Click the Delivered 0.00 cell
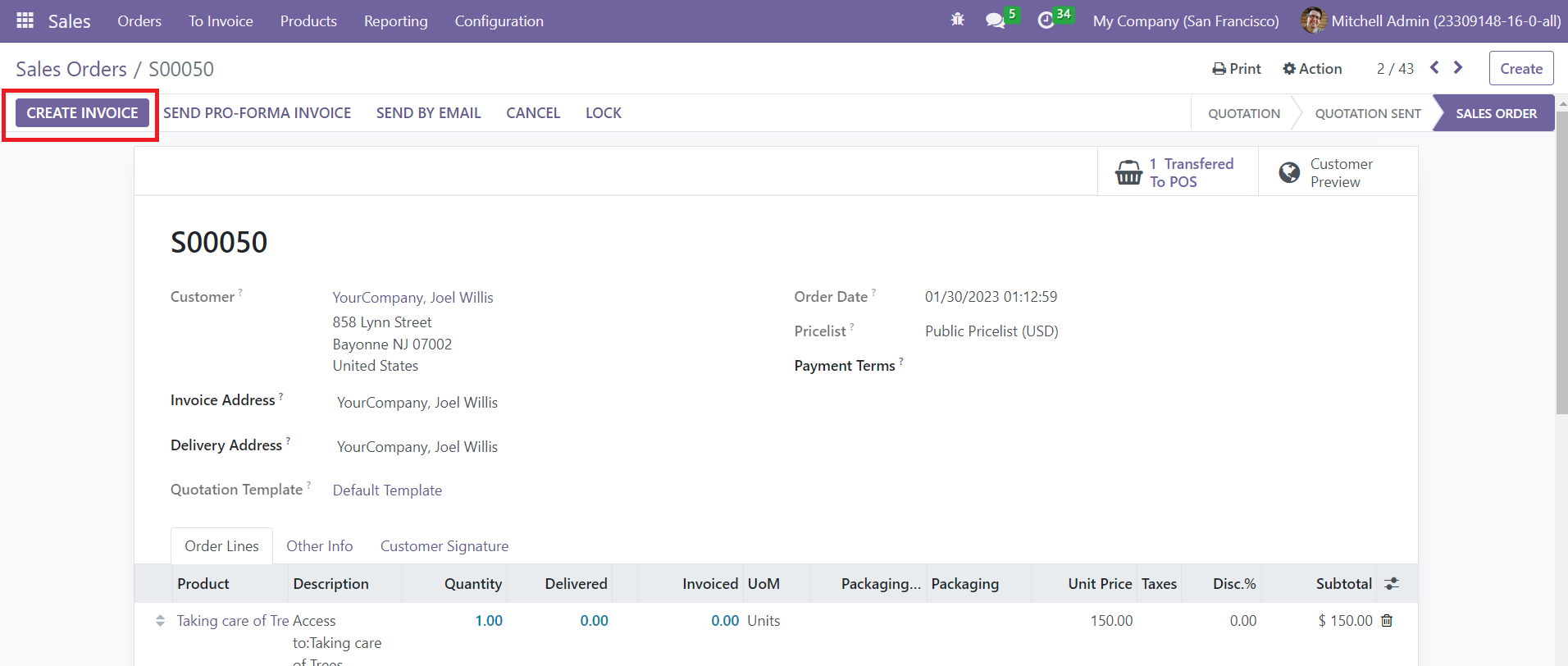 tap(594, 621)
